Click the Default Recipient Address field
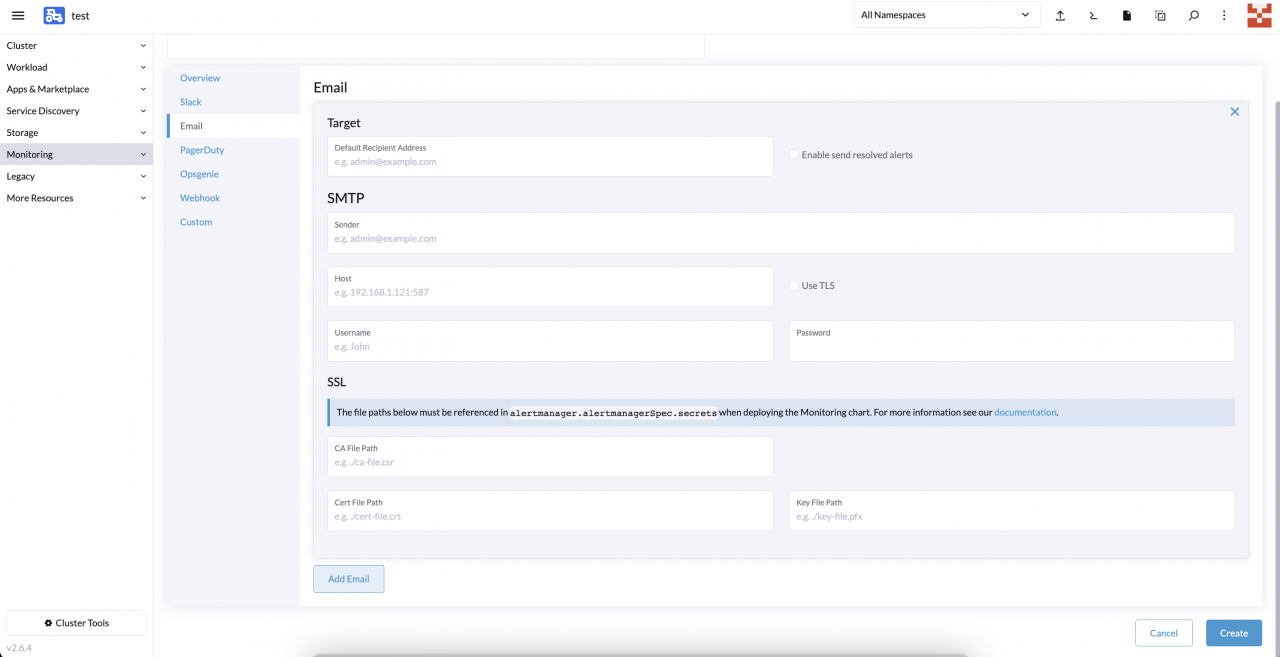This screenshot has height=657, width=1280. tap(550, 161)
